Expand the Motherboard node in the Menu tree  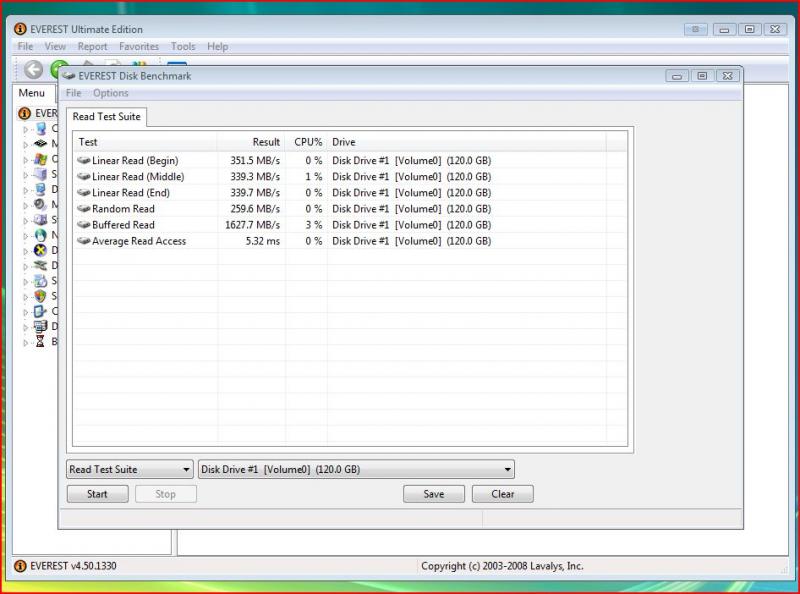coord(26,144)
